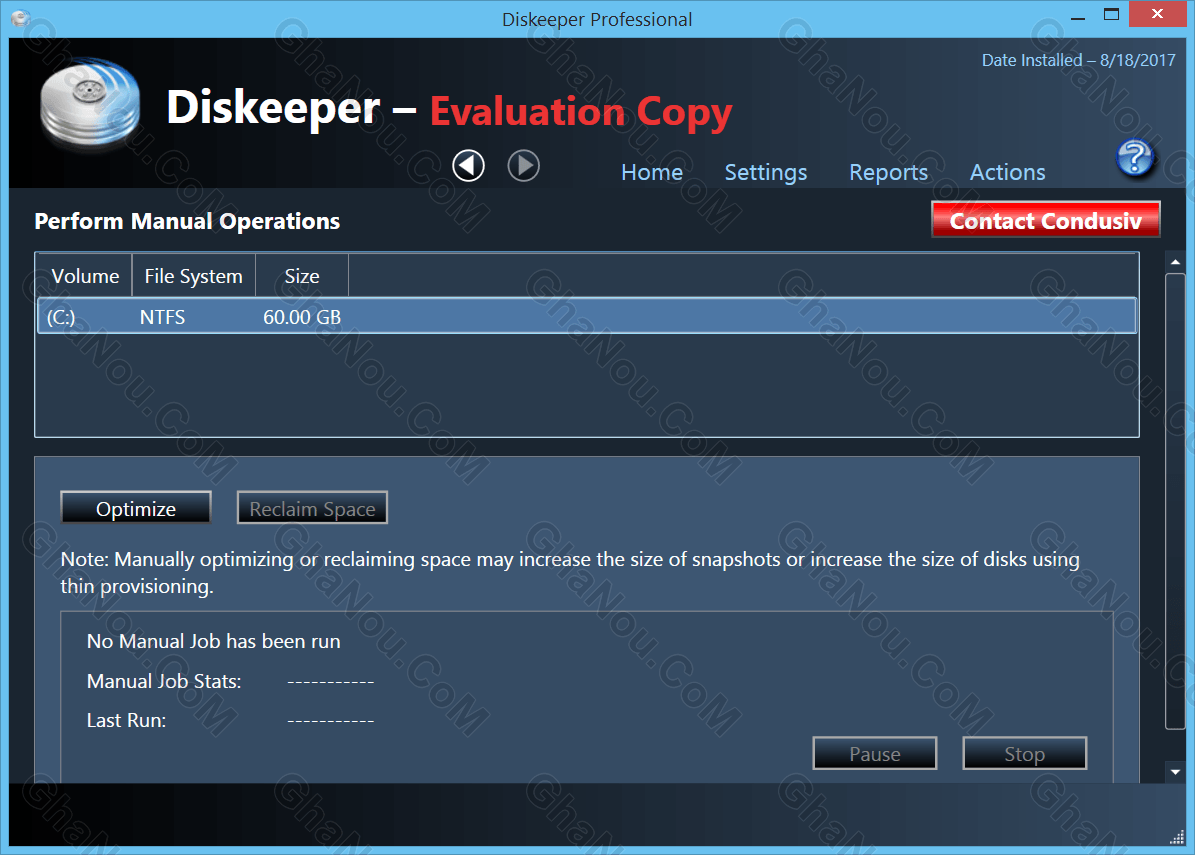Sort by the File System column header
1195x855 pixels.
[194, 276]
